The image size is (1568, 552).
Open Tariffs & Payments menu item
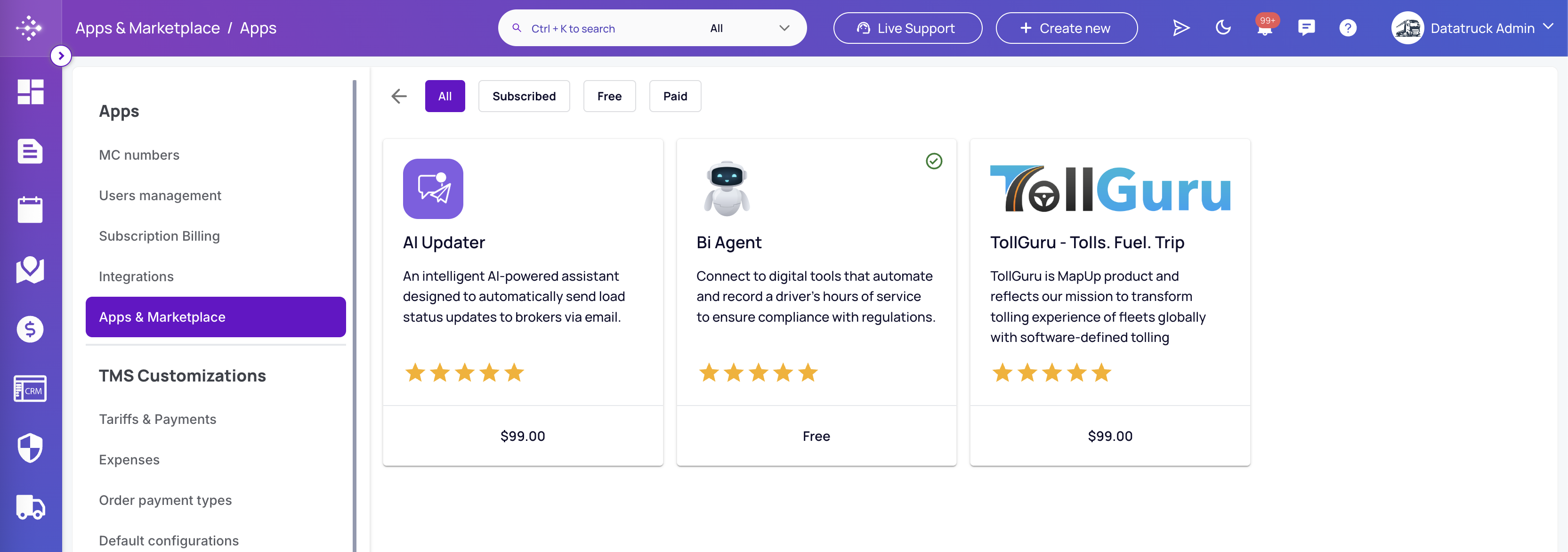coord(216,419)
